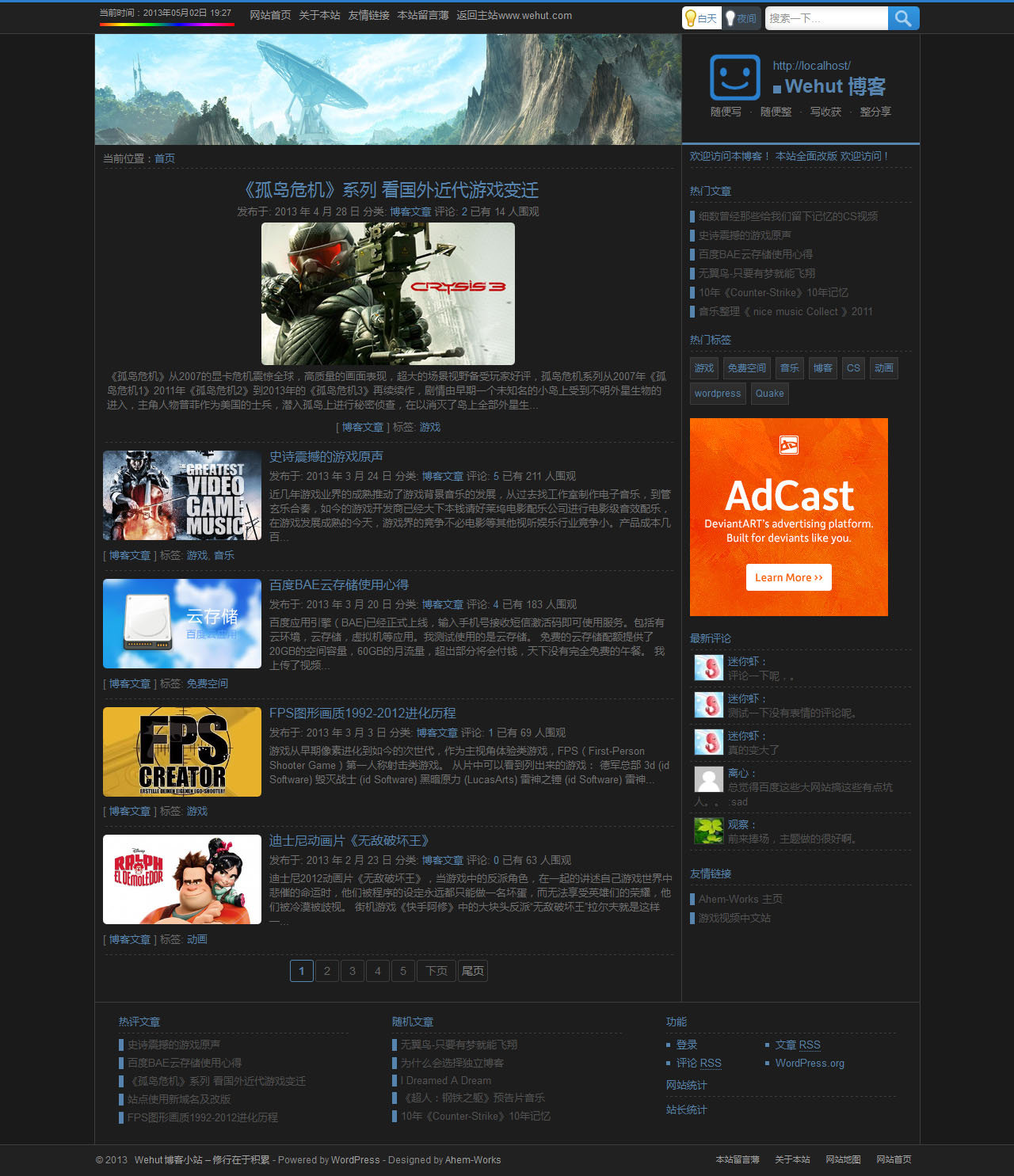
Task: Click footer 网站地图 link
Action: 843,1159
